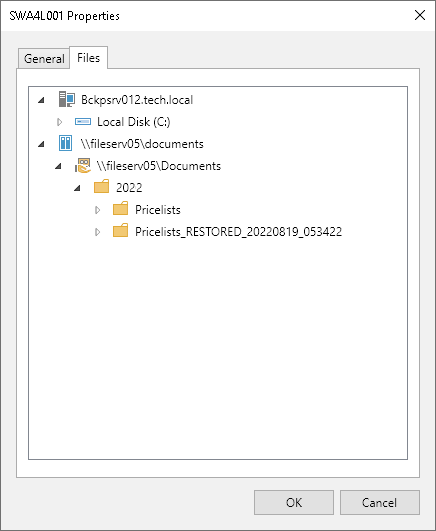Click the Pricelists_RESTORED folder icon

click(121, 231)
